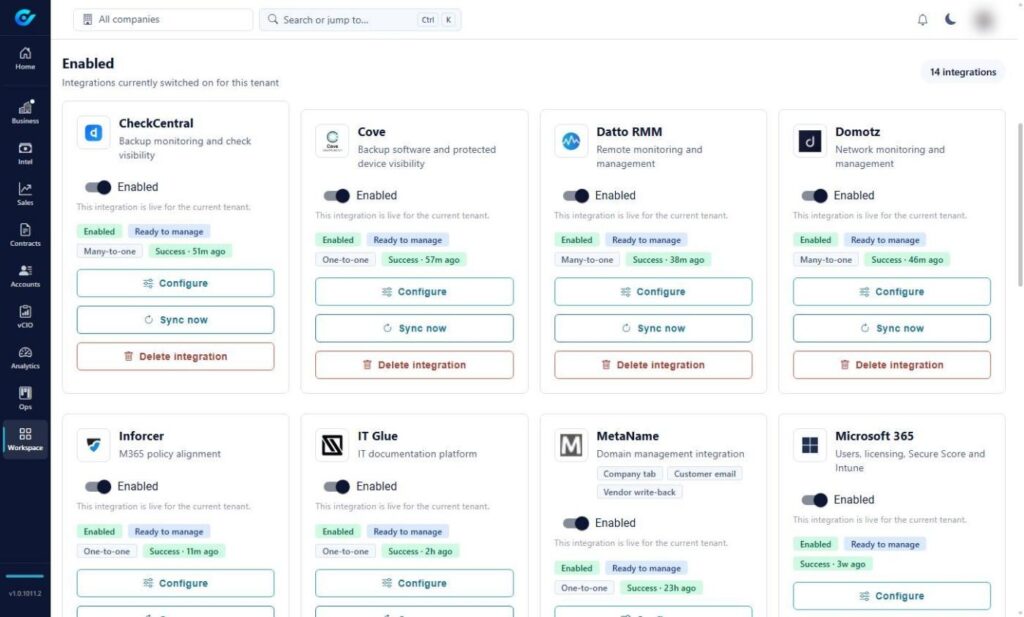The height and width of the screenshot is (617, 1024).
Task: Open the notifications bell
Action: (x=922, y=20)
